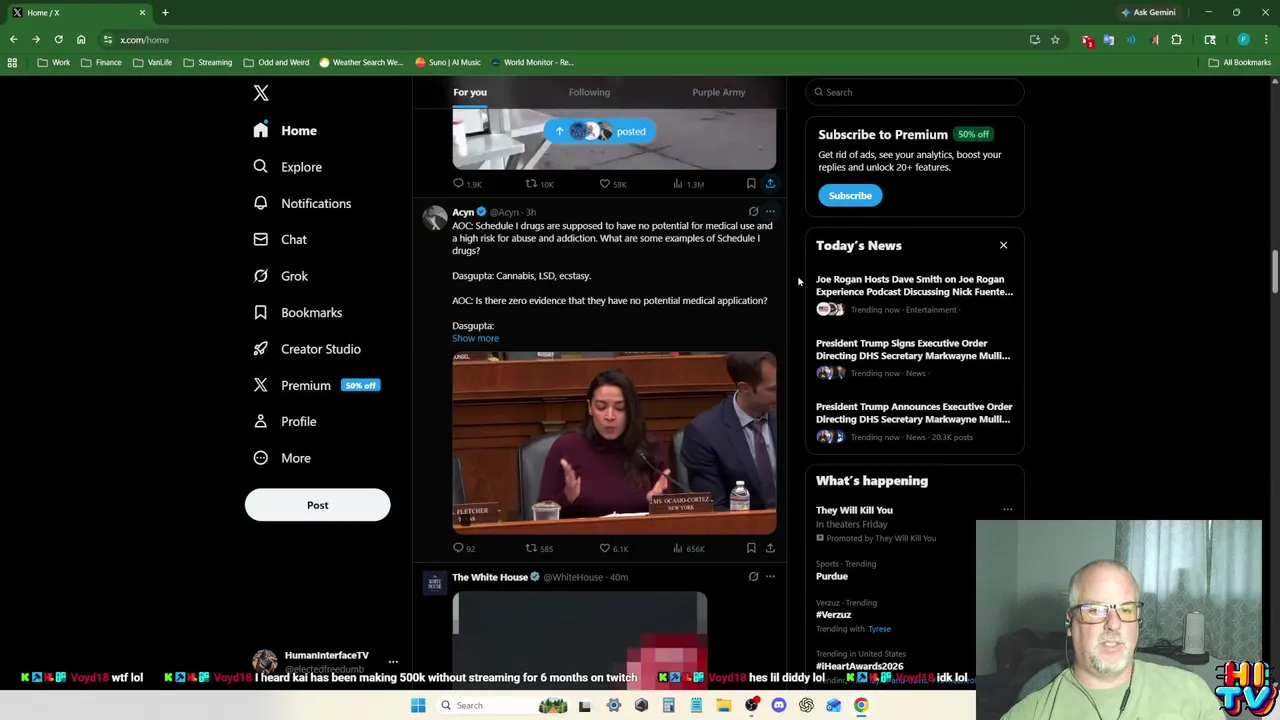Open All Bookmarks folder
This screenshot has height=720, width=1280.
click(x=1239, y=62)
